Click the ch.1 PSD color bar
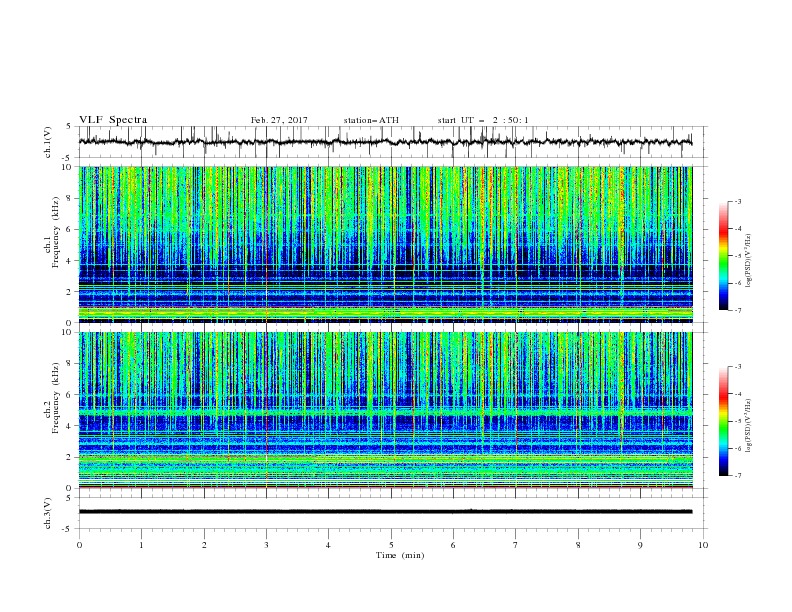This screenshot has width=792, height=612. [724, 256]
